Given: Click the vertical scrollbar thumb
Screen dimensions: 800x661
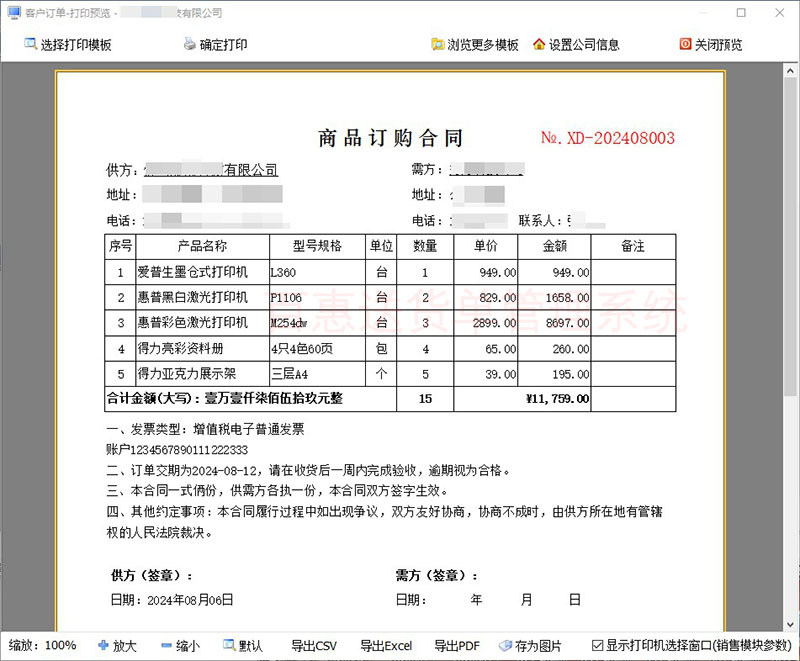Looking at the screenshot, I should [790, 237].
